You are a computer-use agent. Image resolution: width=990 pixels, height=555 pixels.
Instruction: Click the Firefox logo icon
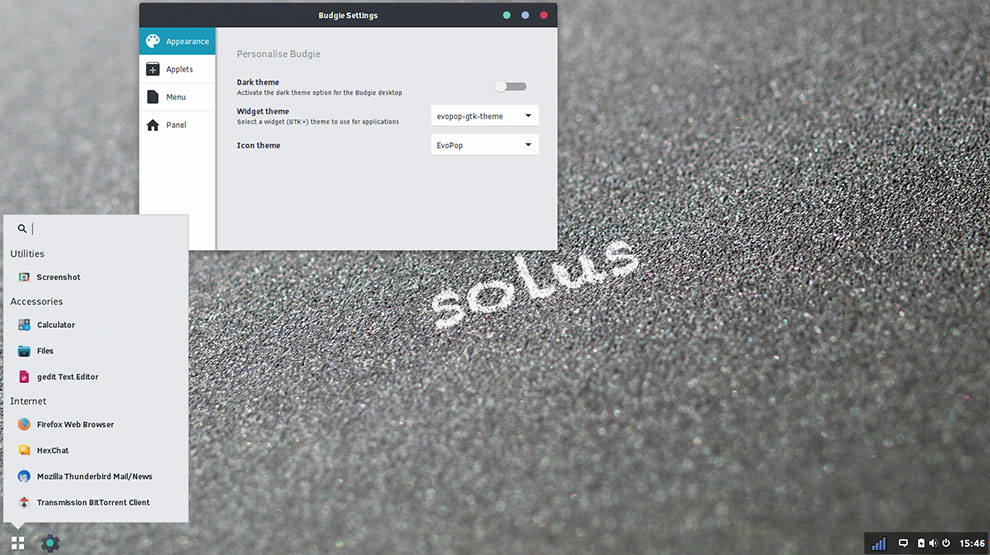click(x=24, y=424)
